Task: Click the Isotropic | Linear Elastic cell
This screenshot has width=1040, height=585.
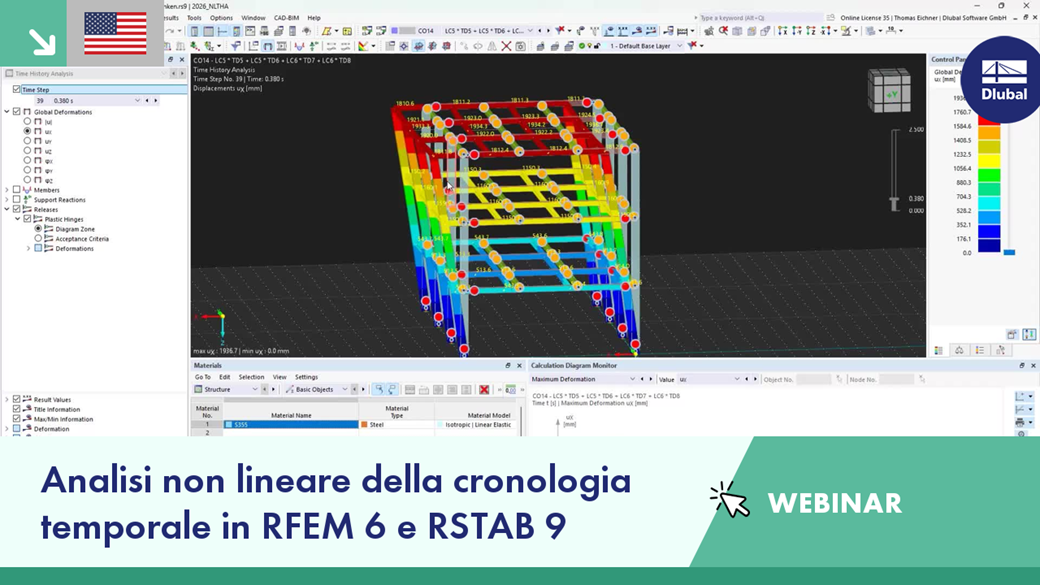Action: click(x=478, y=424)
